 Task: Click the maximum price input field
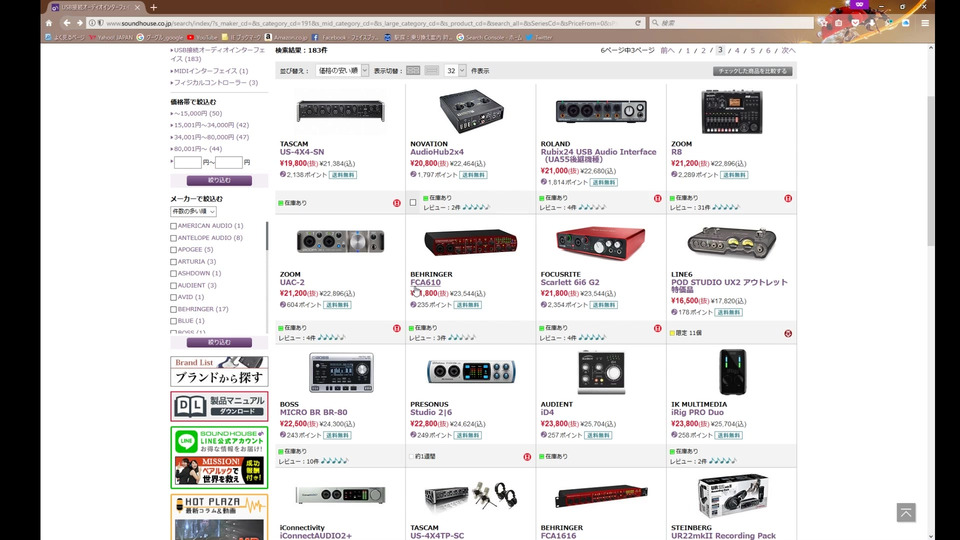pos(229,162)
